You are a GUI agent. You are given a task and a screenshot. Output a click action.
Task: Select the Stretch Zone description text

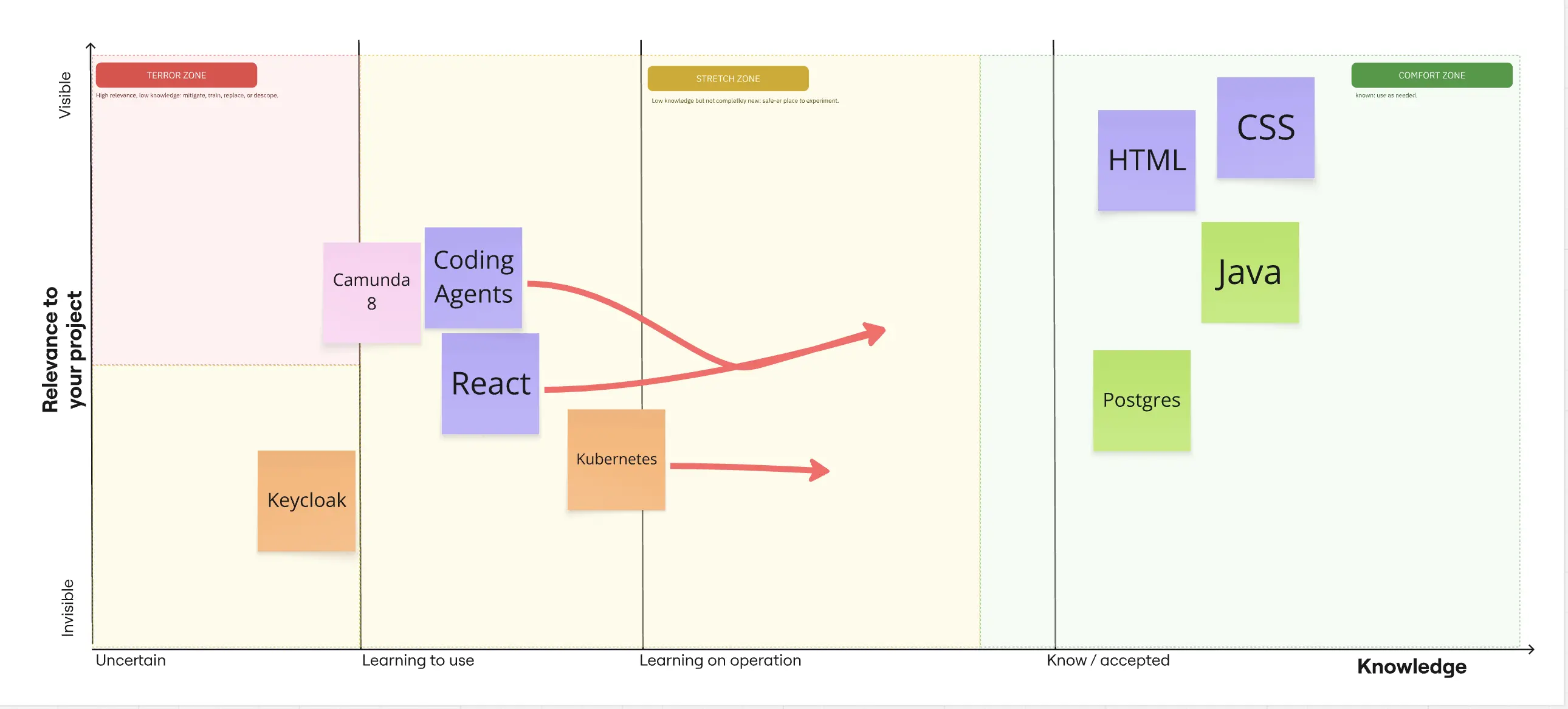pos(745,101)
